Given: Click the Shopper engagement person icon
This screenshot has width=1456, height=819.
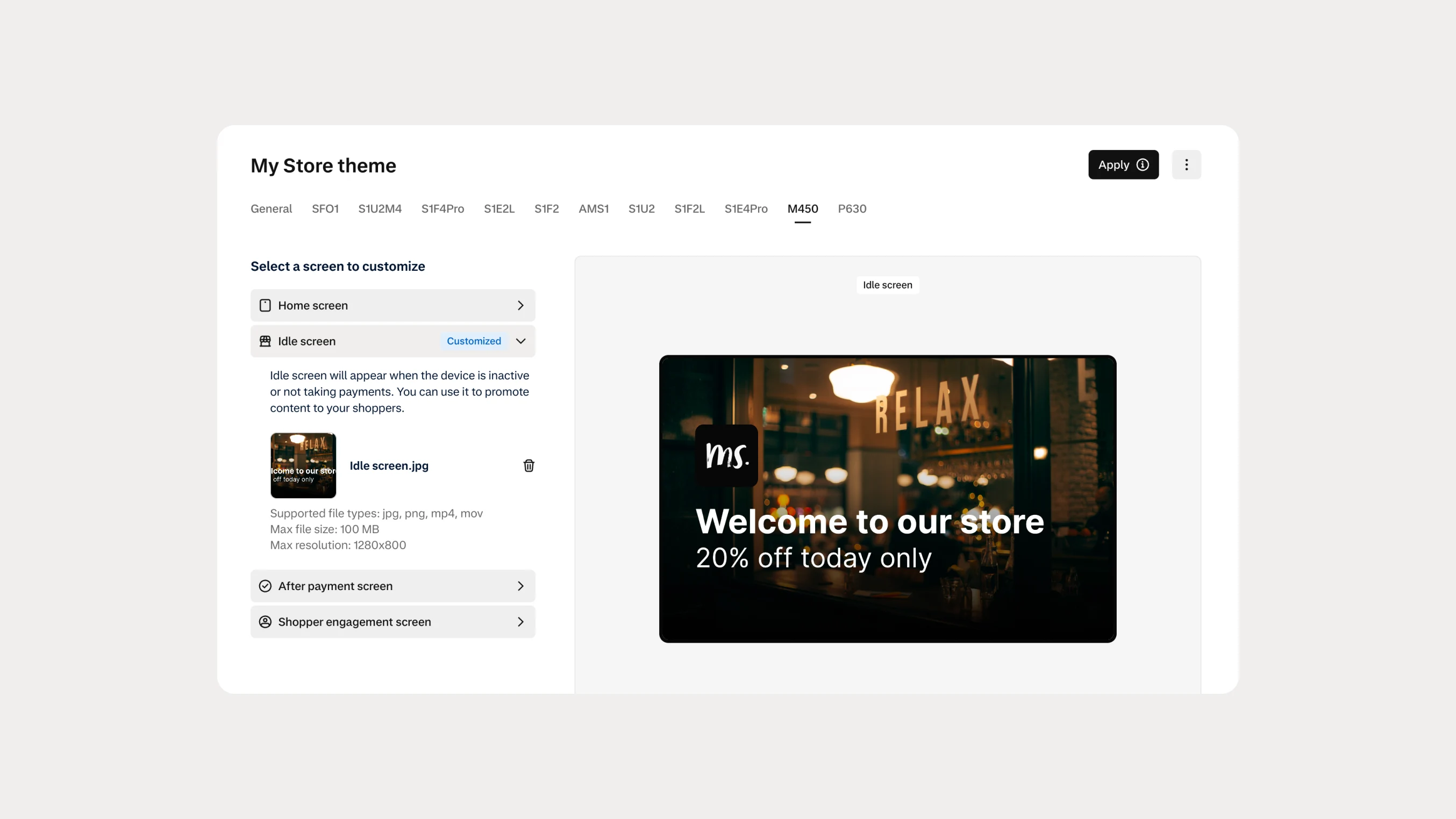Looking at the screenshot, I should [x=265, y=621].
